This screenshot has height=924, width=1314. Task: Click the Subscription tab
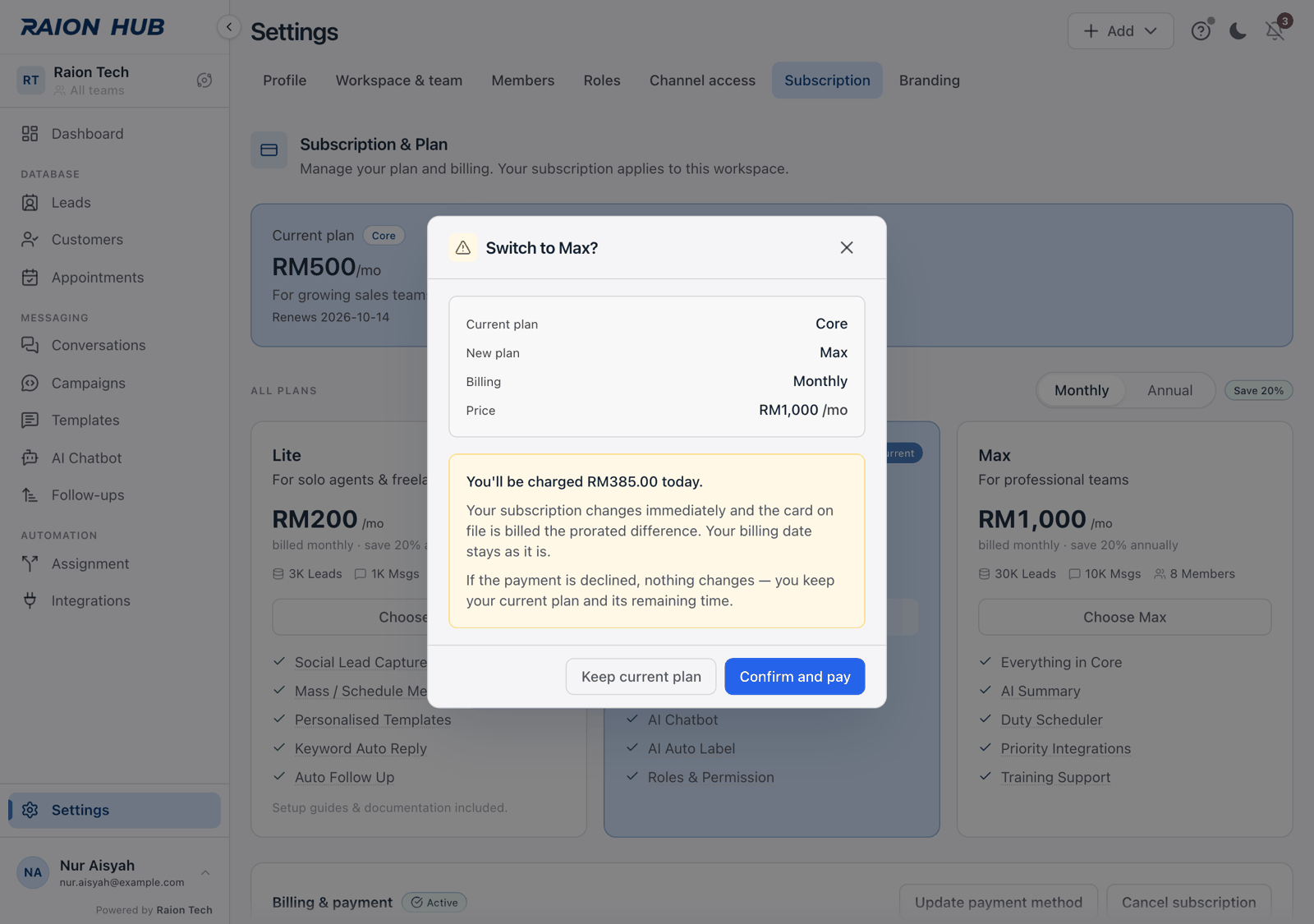coord(827,80)
